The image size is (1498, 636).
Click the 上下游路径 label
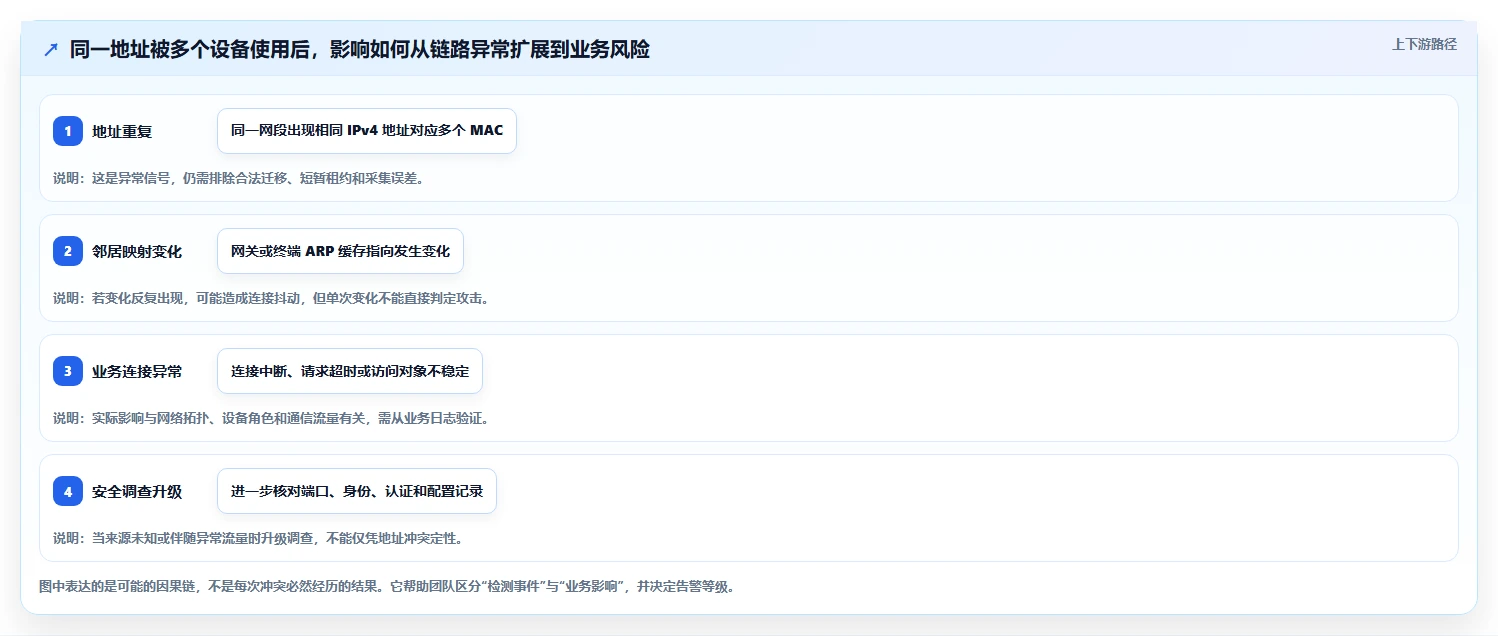coord(1424,44)
